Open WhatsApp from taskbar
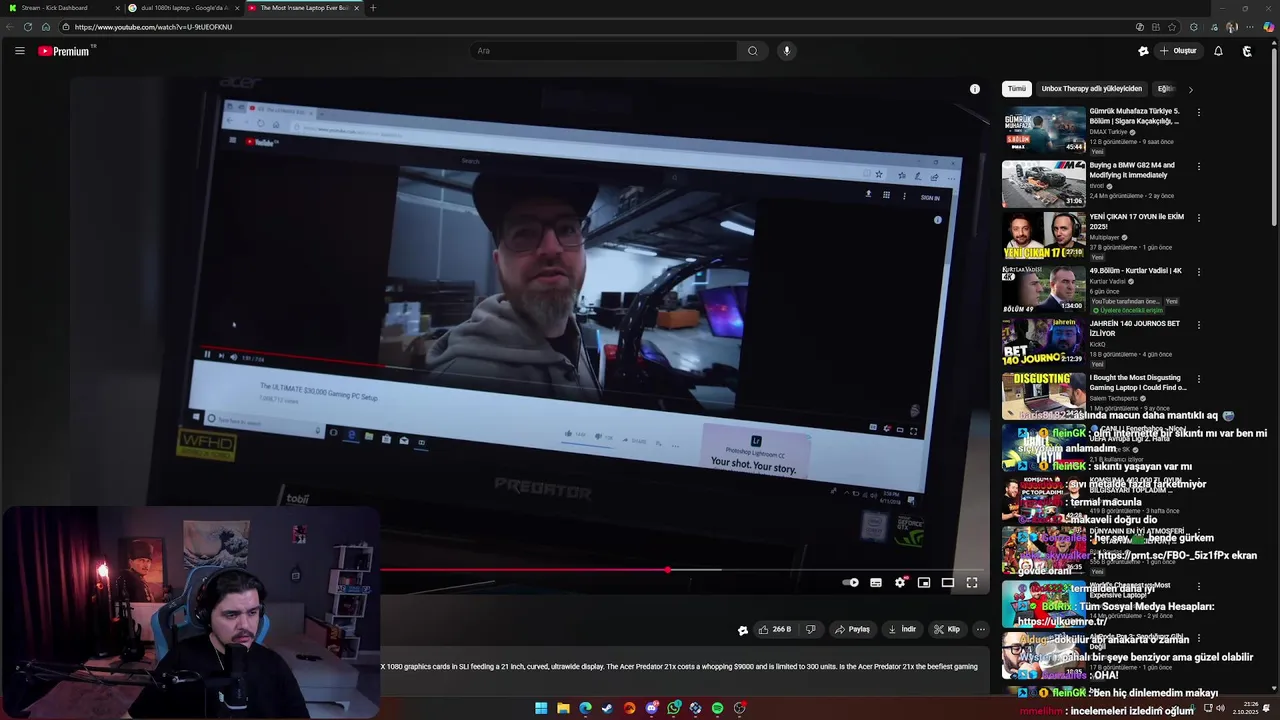The width and height of the screenshot is (1280, 720). pos(673,708)
